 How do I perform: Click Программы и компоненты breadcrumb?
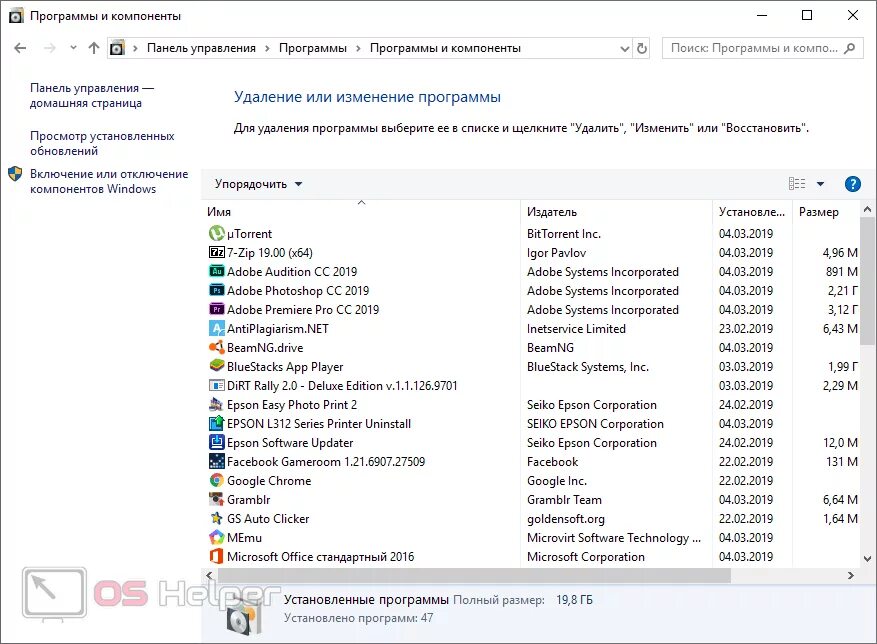coord(445,48)
